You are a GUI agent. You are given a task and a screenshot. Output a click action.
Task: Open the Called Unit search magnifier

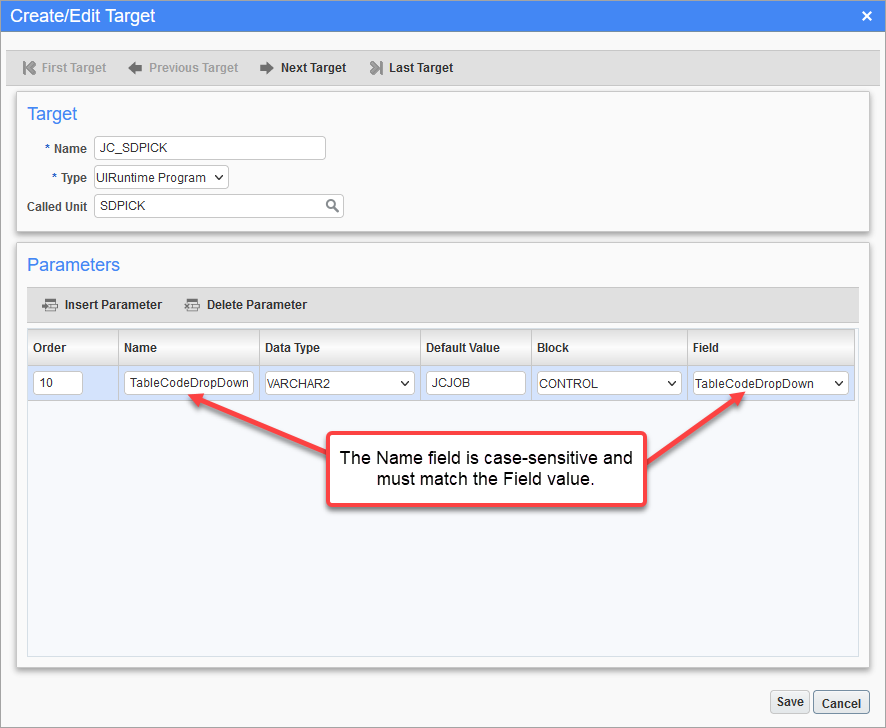point(332,206)
